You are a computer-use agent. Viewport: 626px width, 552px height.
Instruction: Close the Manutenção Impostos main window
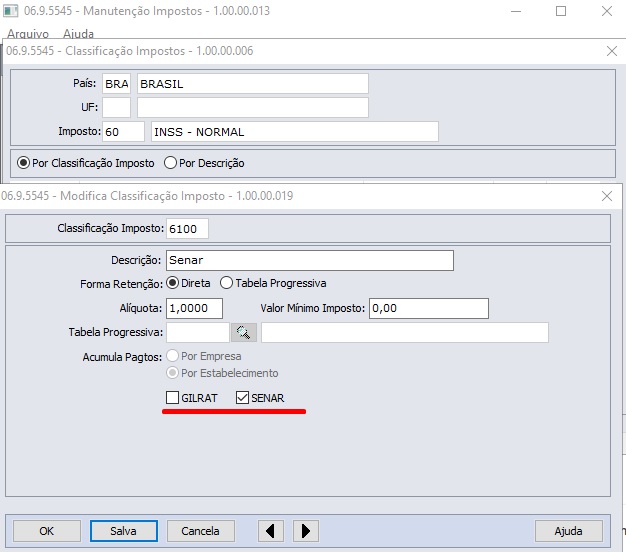[x=607, y=11]
